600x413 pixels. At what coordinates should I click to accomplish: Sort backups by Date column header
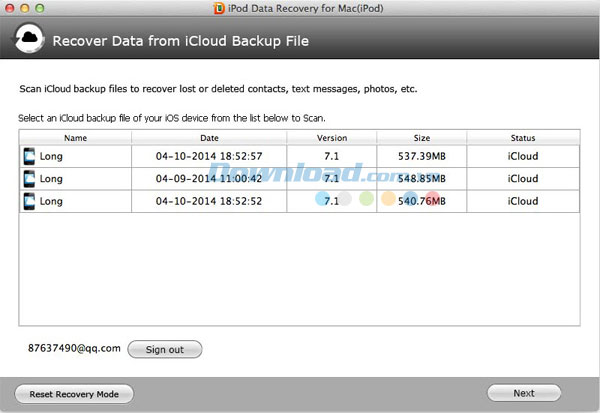pos(209,138)
